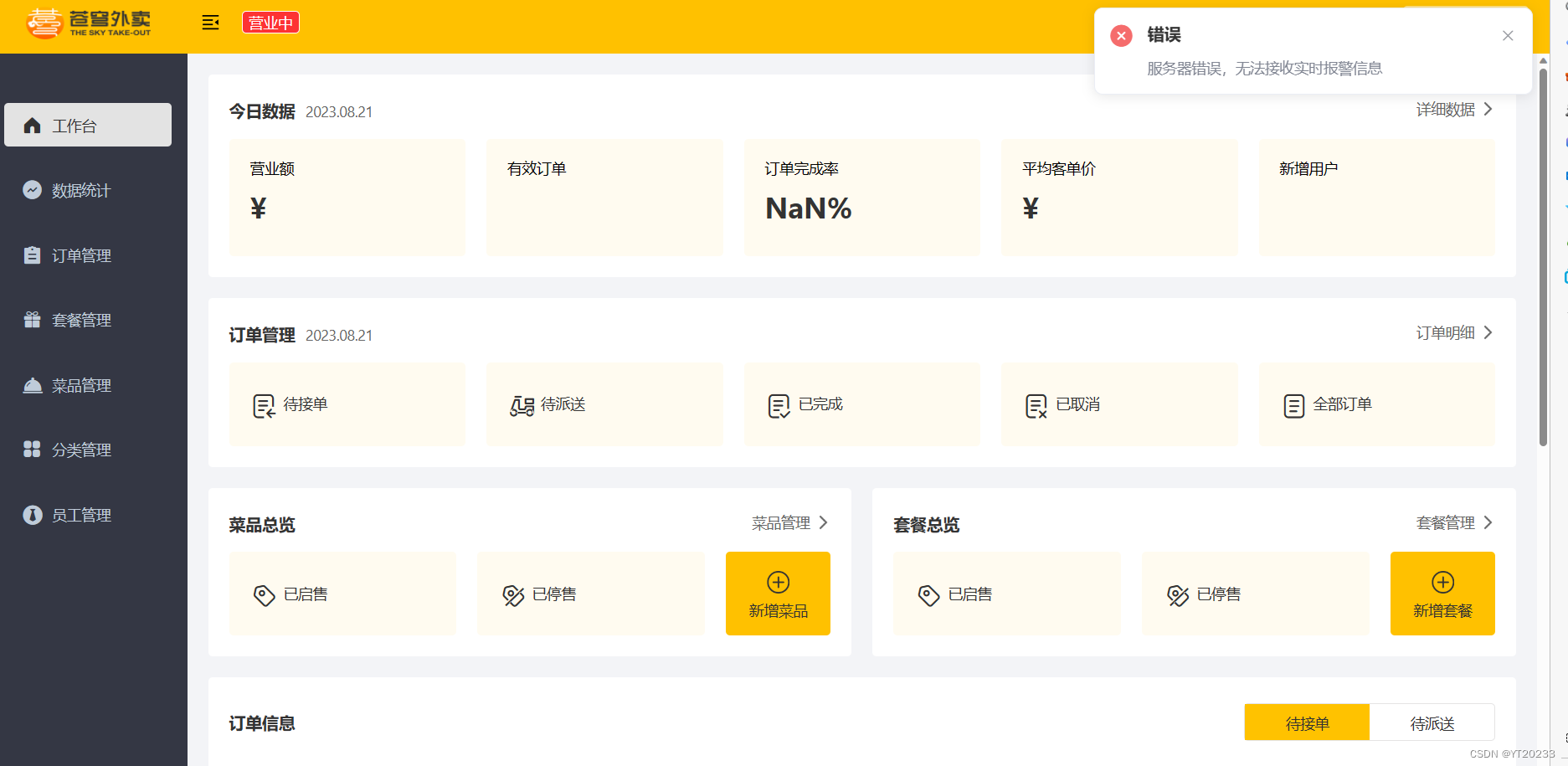The image size is (1568, 766).
Task: Select the 已完成 order card
Action: pos(862,404)
